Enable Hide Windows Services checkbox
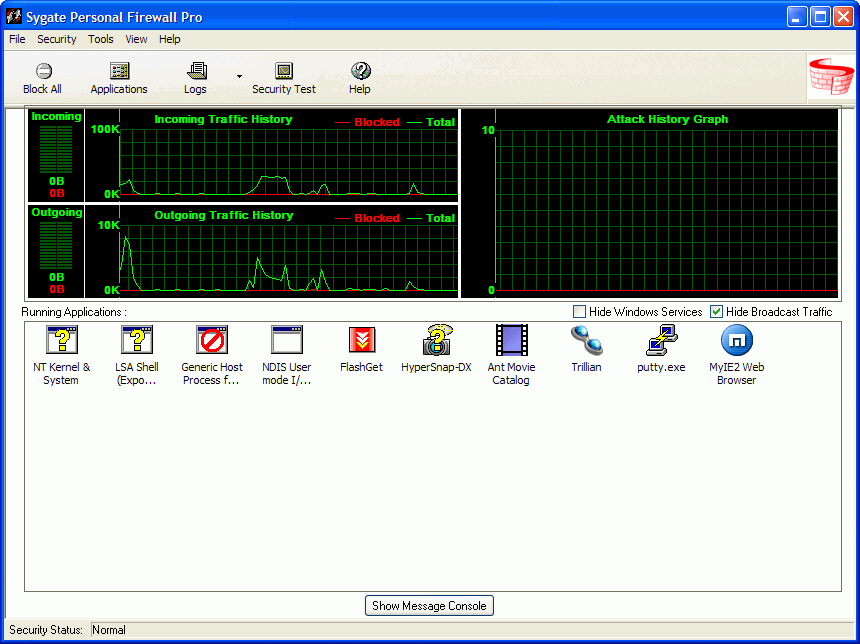Viewport: 860px width, 644px height. click(580, 312)
